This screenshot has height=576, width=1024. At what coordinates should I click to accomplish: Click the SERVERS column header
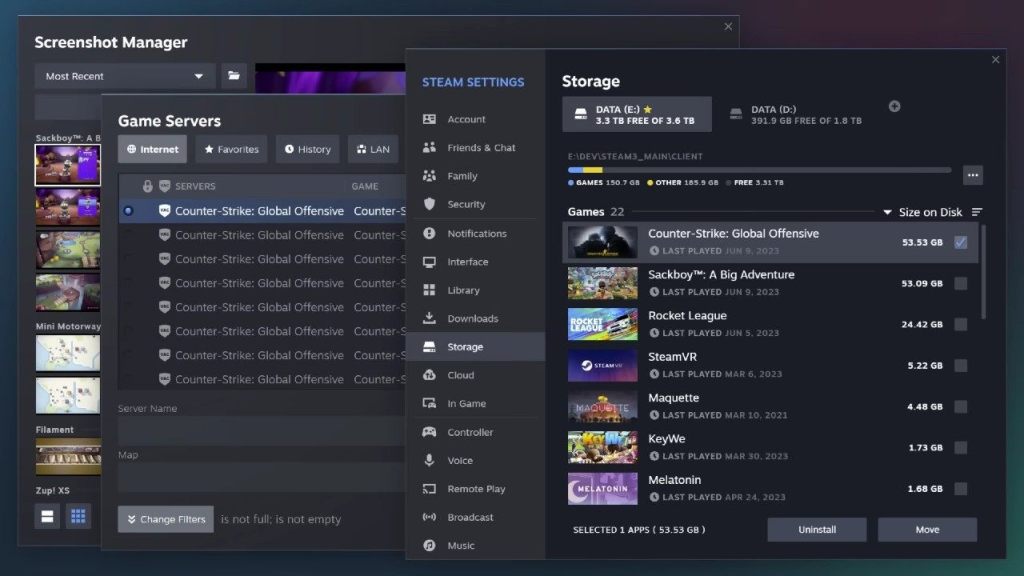pos(195,186)
